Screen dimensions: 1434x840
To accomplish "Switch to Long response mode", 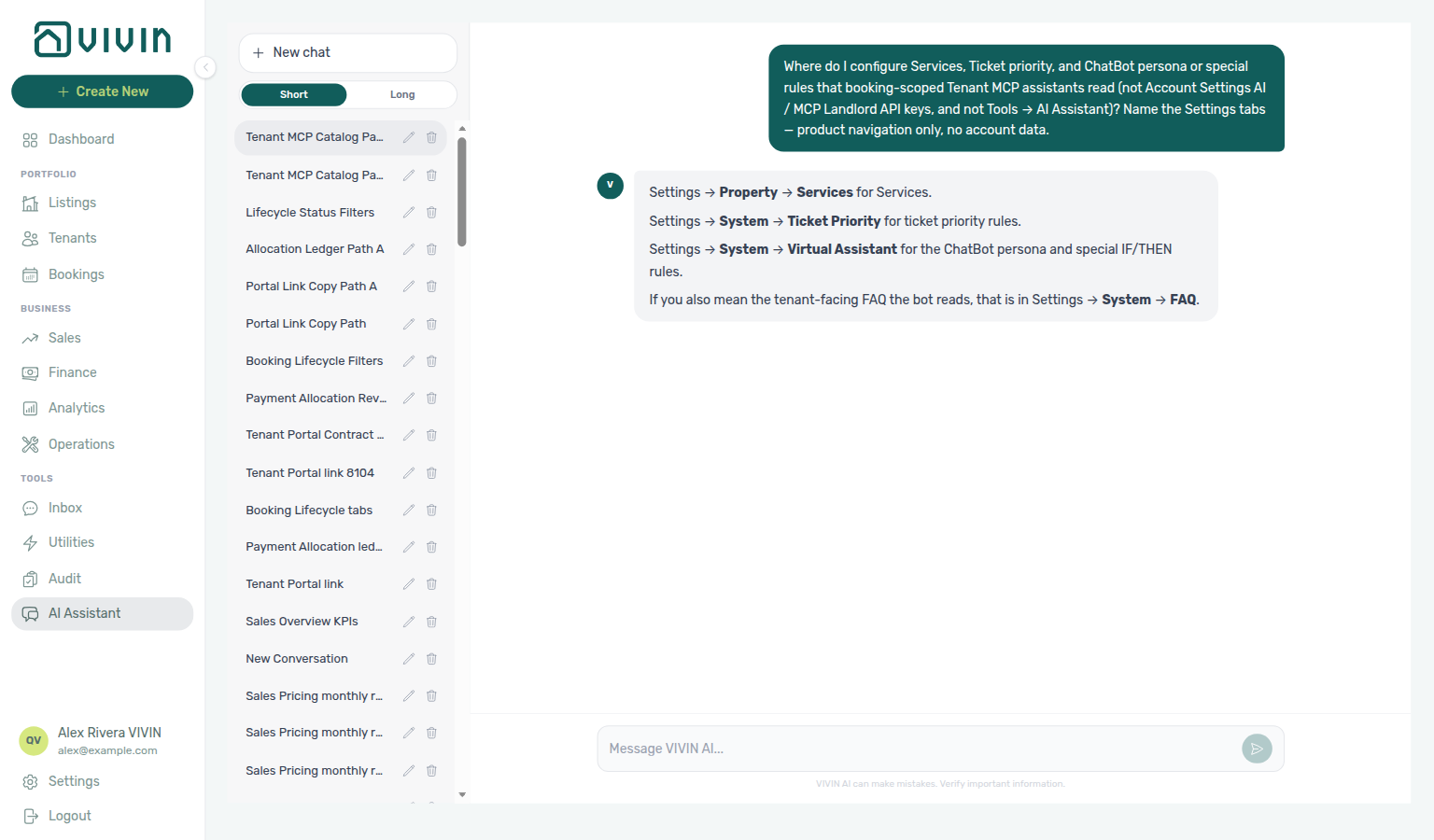I will (x=402, y=94).
